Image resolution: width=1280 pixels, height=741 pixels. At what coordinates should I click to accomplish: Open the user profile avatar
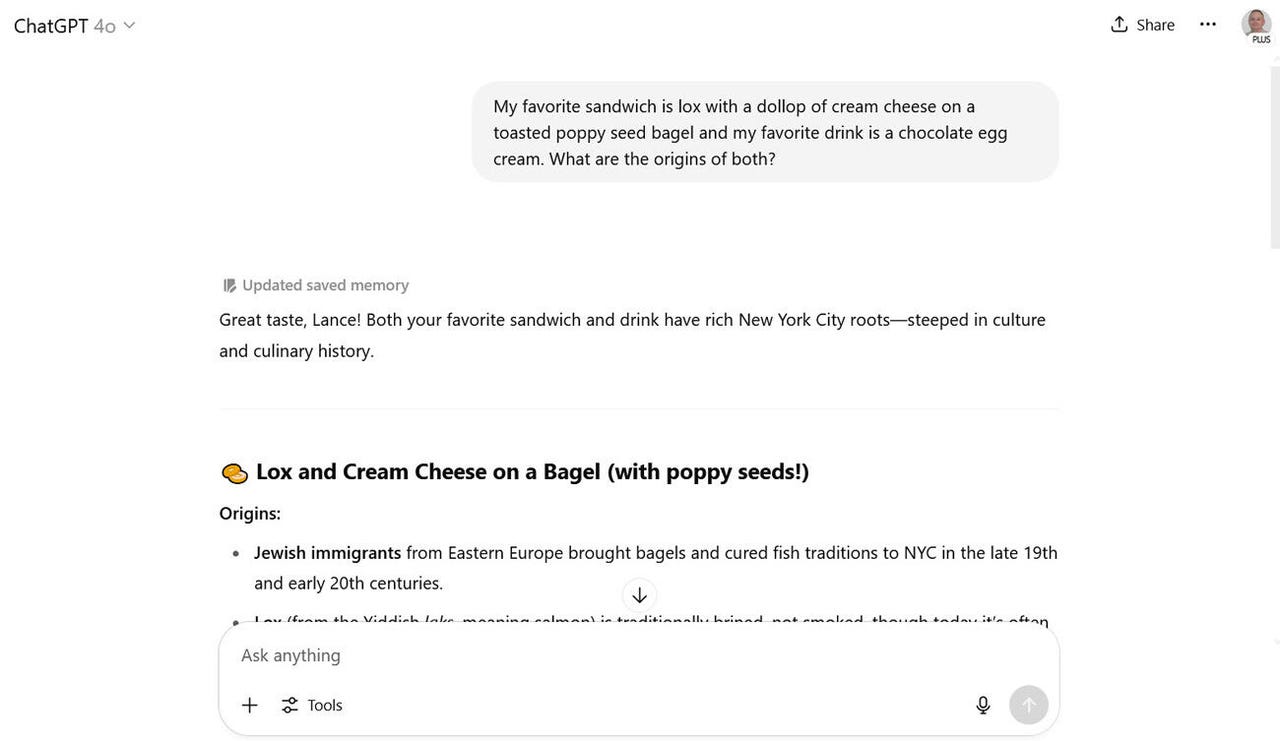pyautogui.click(x=1256, y=25)
